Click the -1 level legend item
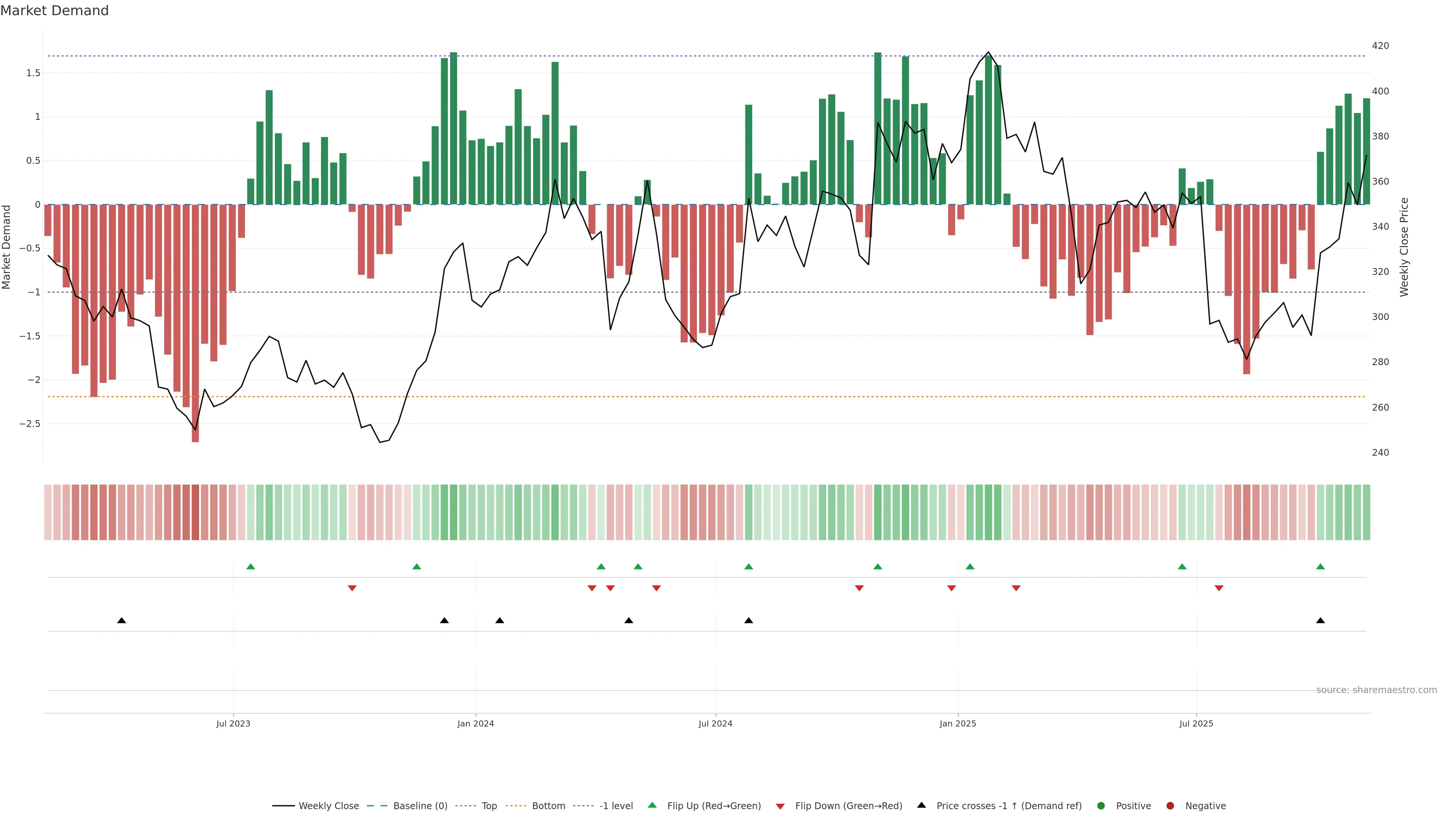 pyautogui.click(x=615, y=806)
